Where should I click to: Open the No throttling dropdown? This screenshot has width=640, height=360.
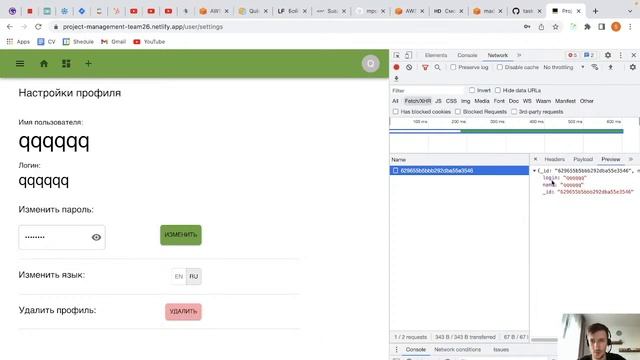click(x=563, y=67)
